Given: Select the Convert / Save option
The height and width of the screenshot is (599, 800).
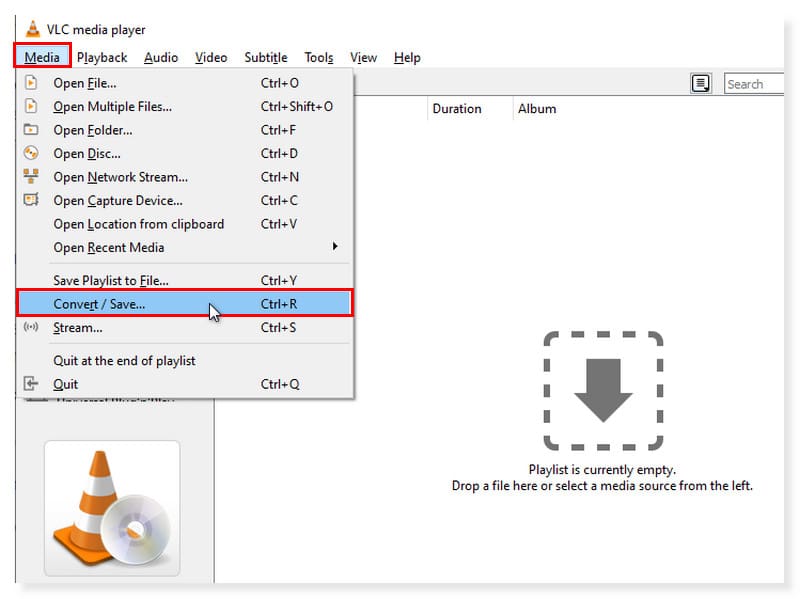Looking at the screenshot, I should [103, 304].
